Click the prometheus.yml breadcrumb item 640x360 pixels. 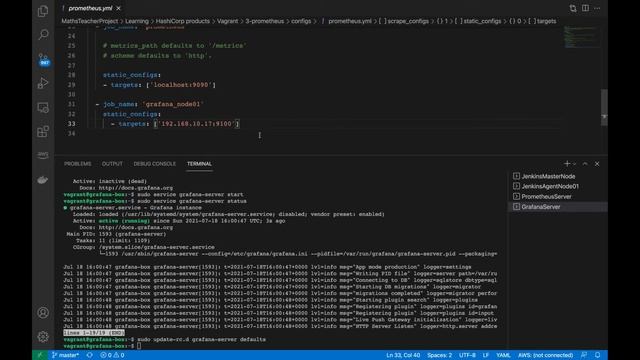[346, 21]
